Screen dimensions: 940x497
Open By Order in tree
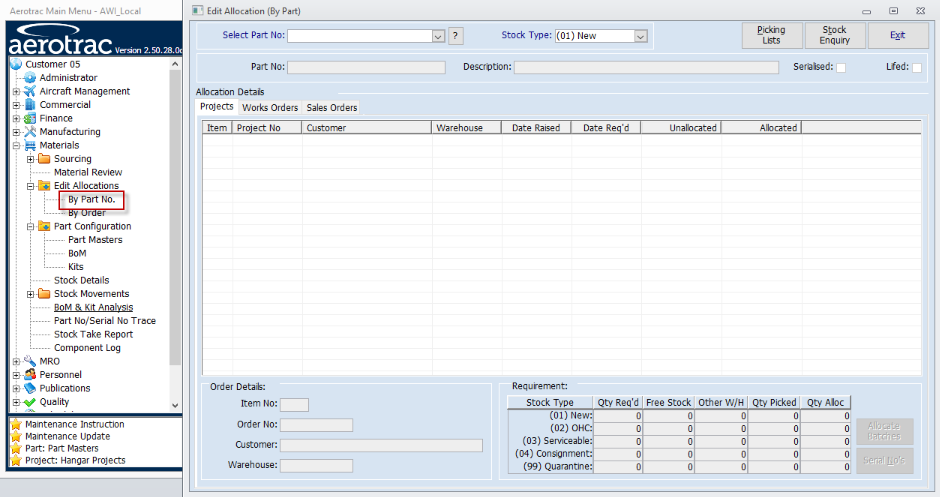[x=86, y=213]
